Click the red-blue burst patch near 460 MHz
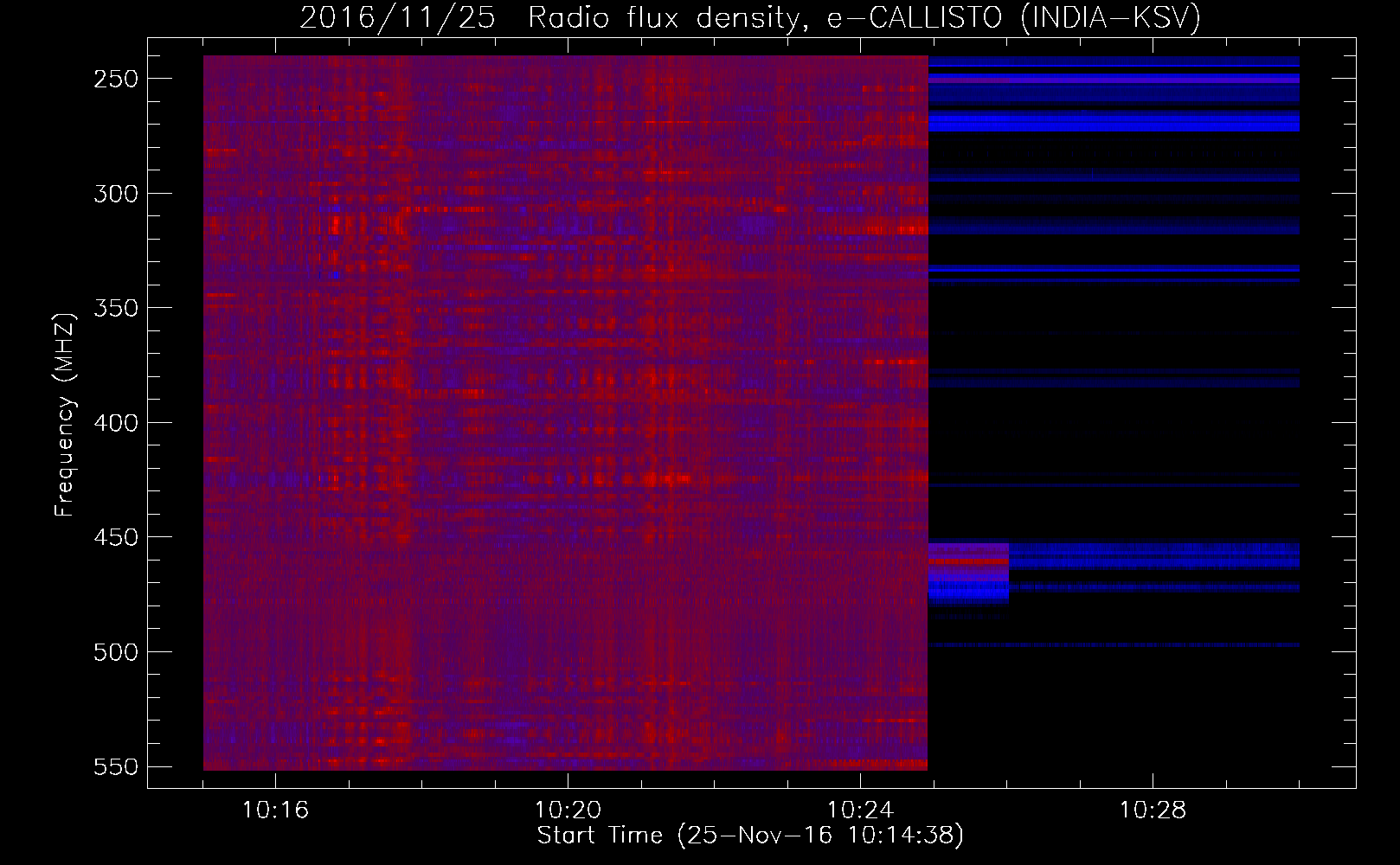Screen dimensions: 1400x865 click(x=968, y=573)
